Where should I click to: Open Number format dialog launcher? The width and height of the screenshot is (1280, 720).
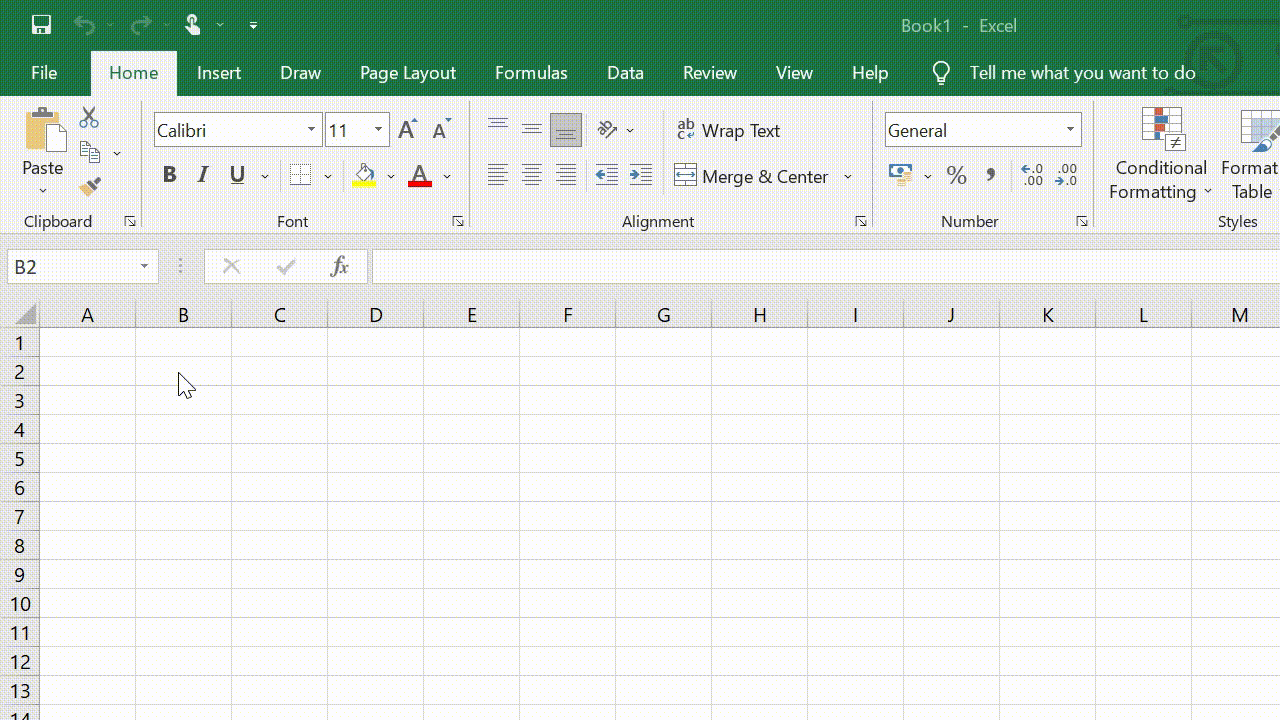[1082, 222]
